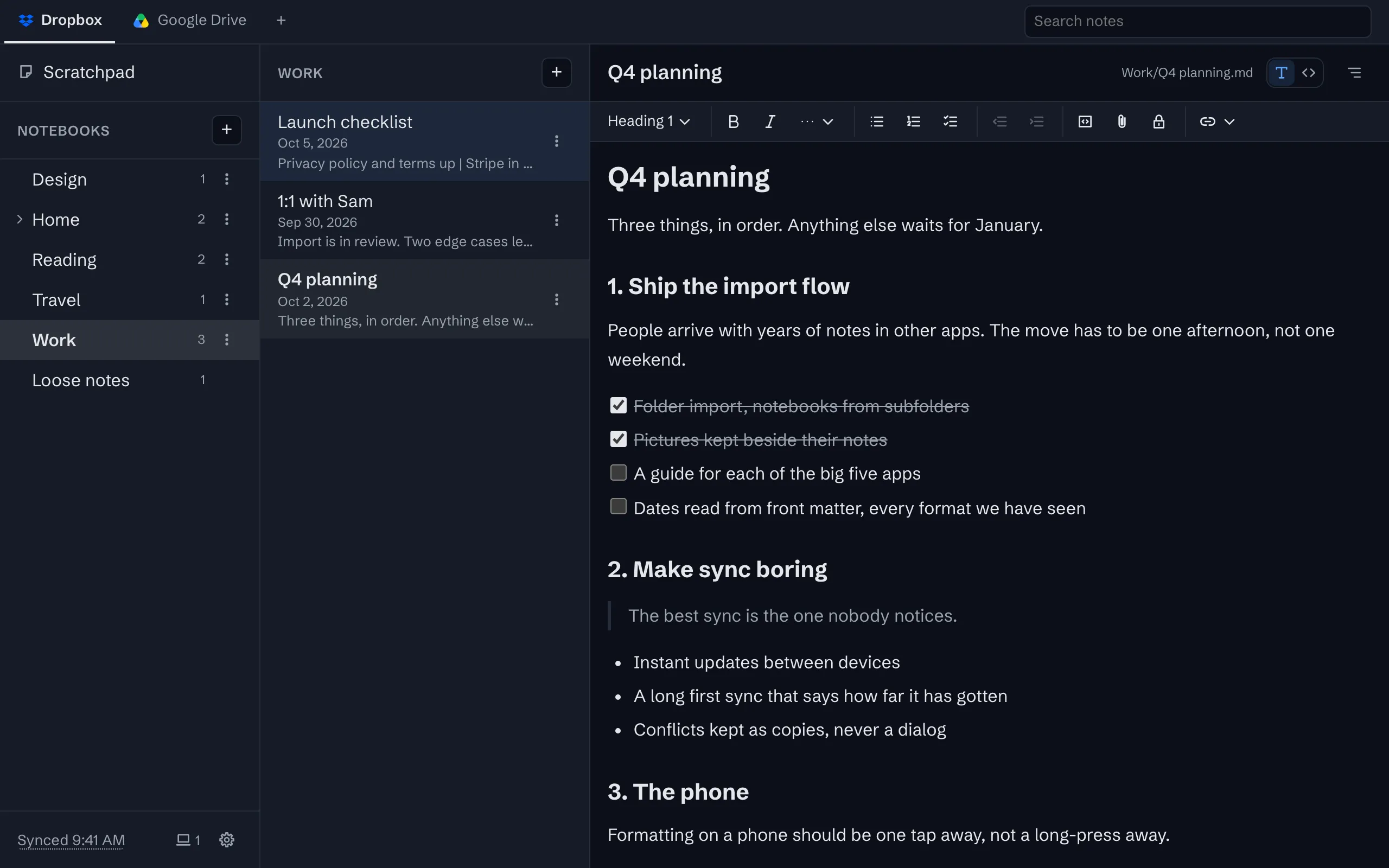Switch to rich text editor mode
This screenshot has height=868, width=1389.
coord(1281,73)
